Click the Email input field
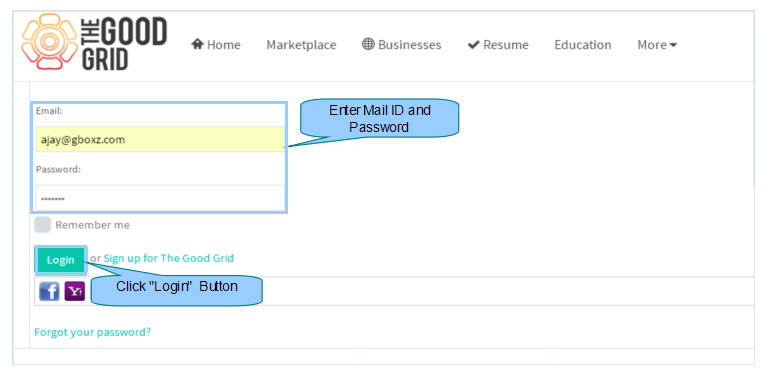768x379 pixels. [160, 140]
